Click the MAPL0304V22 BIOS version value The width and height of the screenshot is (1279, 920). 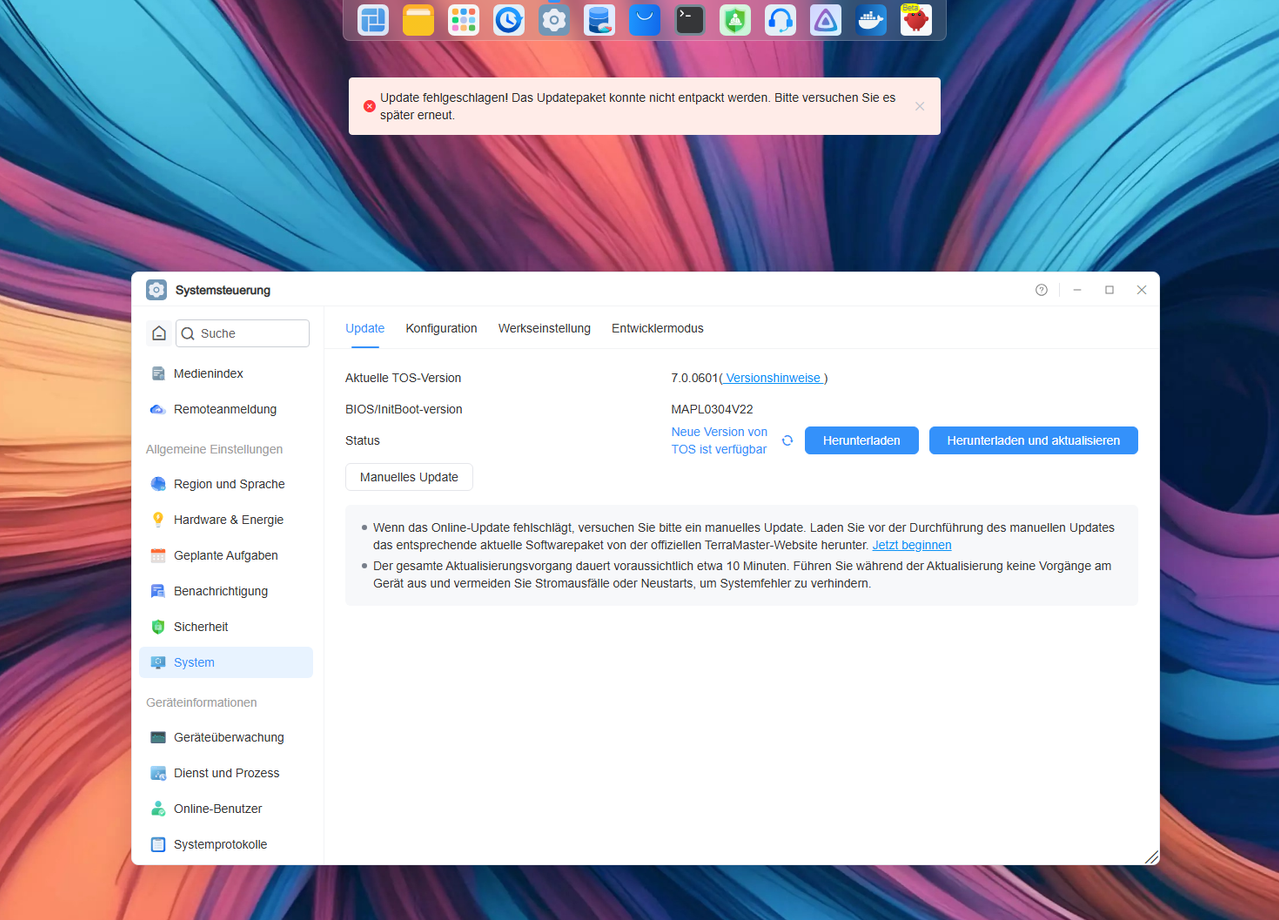712,409
